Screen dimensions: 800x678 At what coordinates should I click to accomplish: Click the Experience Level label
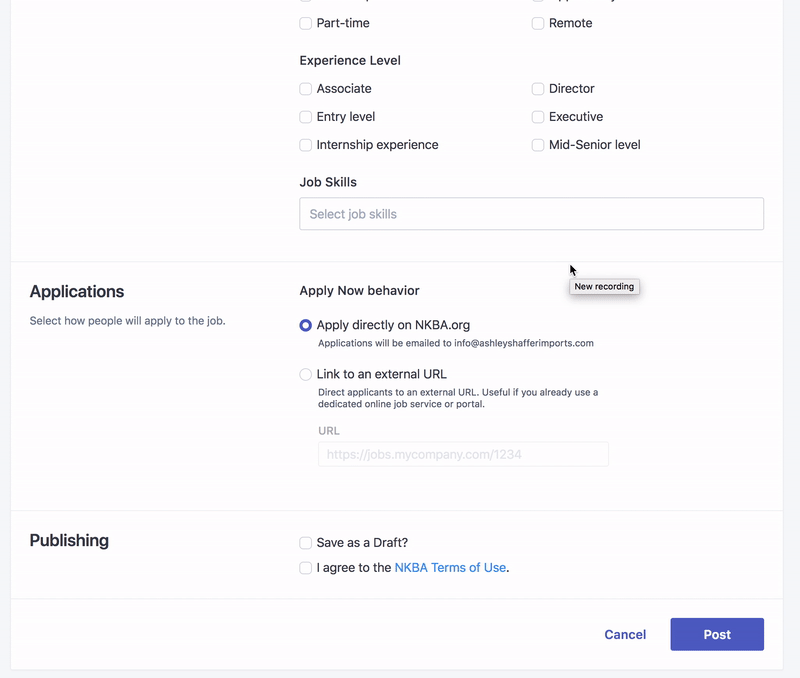point(350,61)
